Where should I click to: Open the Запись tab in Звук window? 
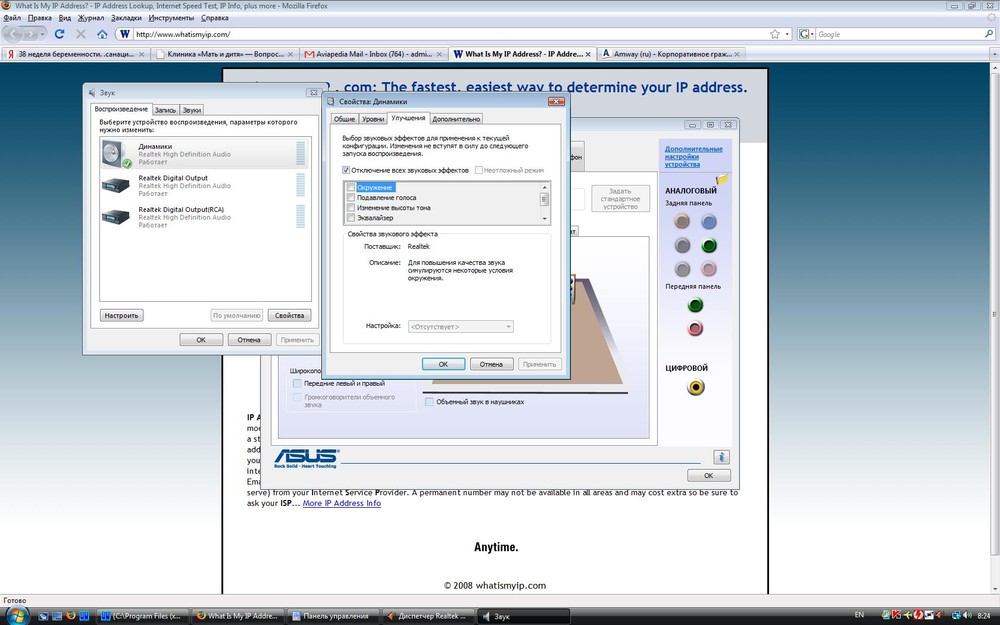click(166, 109)
